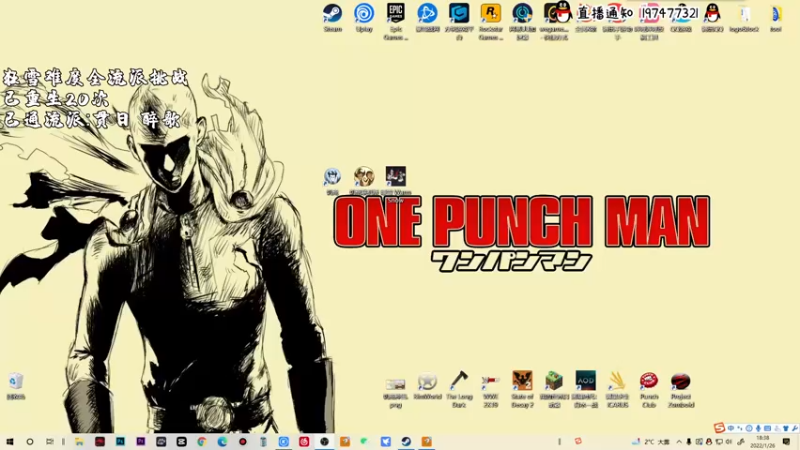Open Microsoft Edge from the taskbar
800x450 pixels.
coord(222,442)
